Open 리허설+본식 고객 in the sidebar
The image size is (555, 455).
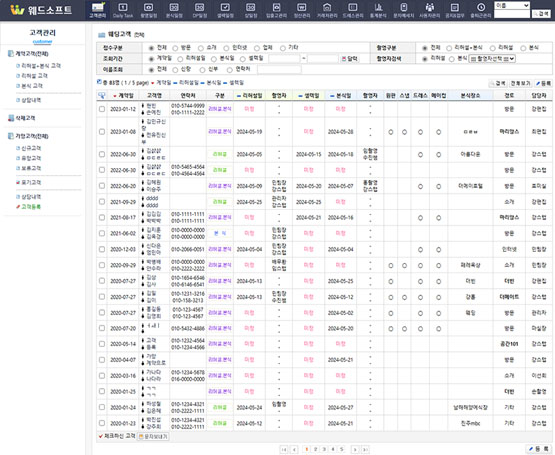(x=41, y=66)
